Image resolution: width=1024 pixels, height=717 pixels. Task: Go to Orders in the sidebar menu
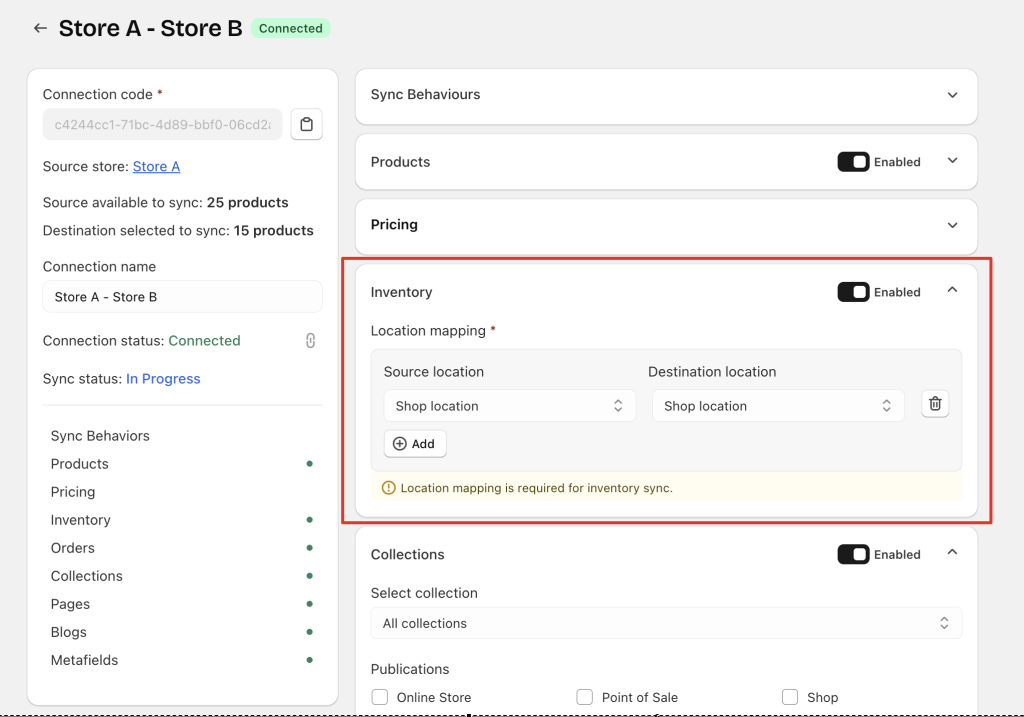click(x=73, y=548)
